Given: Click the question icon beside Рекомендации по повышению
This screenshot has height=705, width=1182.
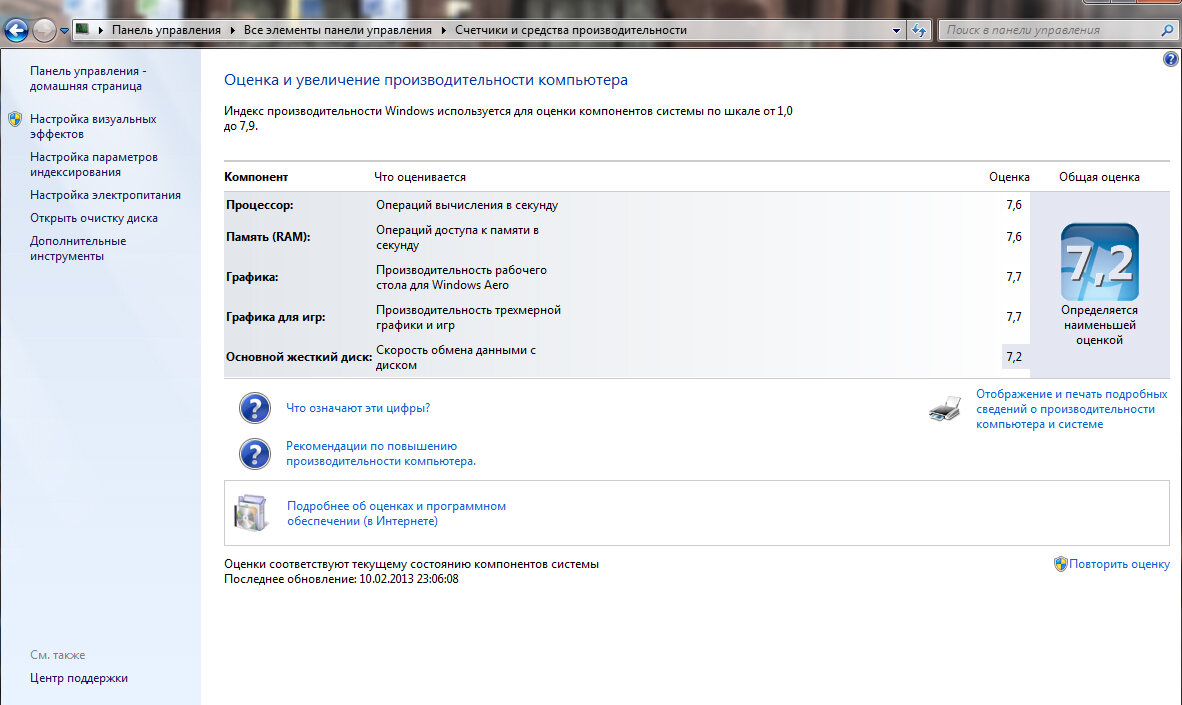Looking at the screenshot, I should coord(255,454).
